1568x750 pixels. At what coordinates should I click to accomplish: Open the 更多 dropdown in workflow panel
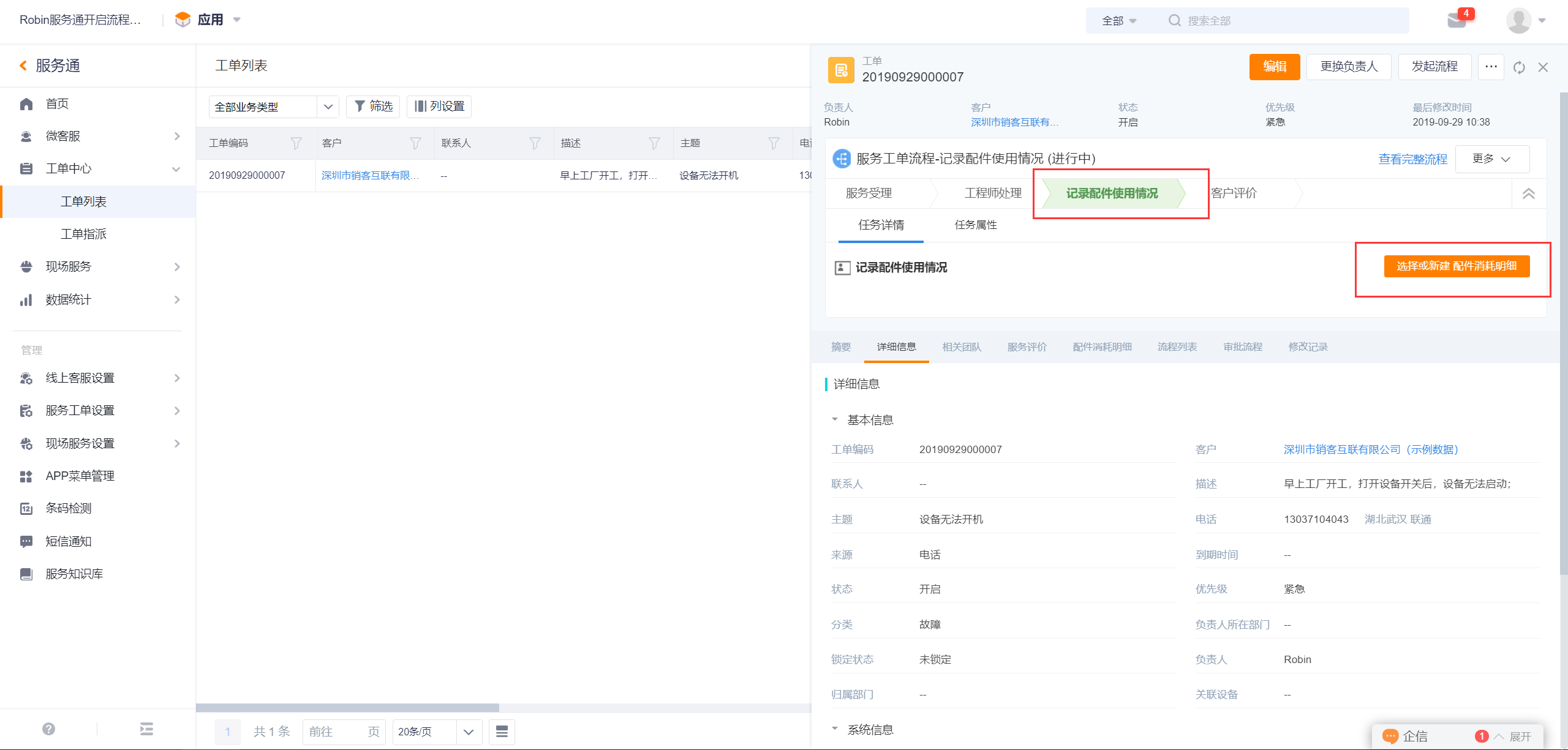tap(1492, 159)
